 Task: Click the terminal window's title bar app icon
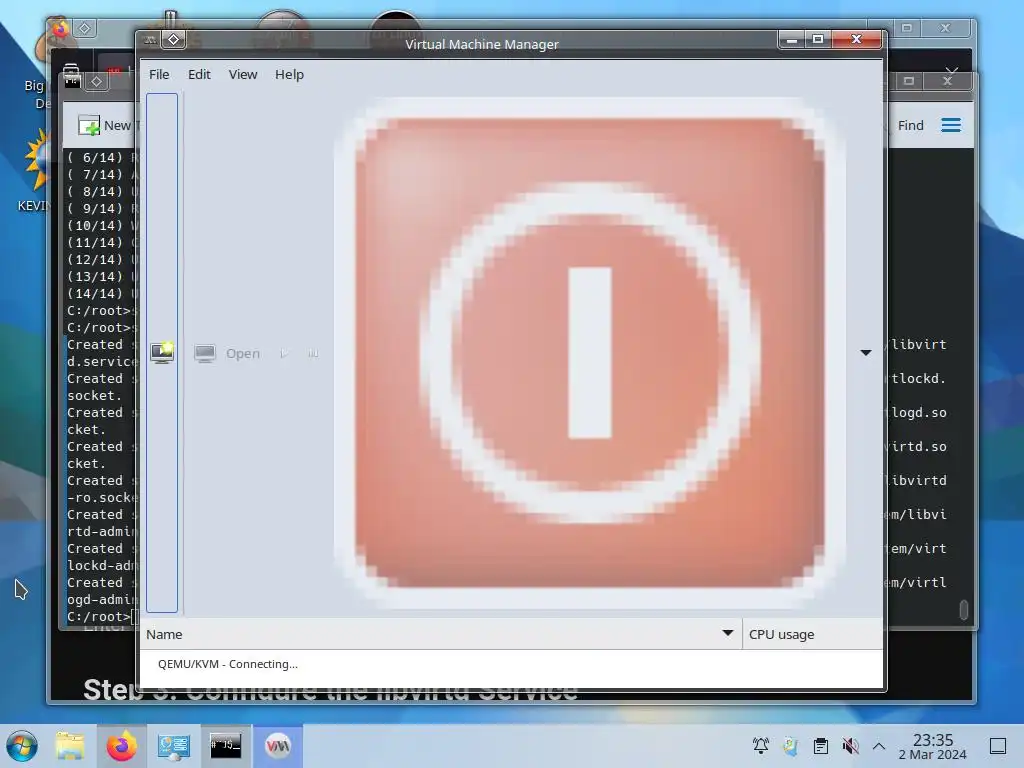[72, 80]
